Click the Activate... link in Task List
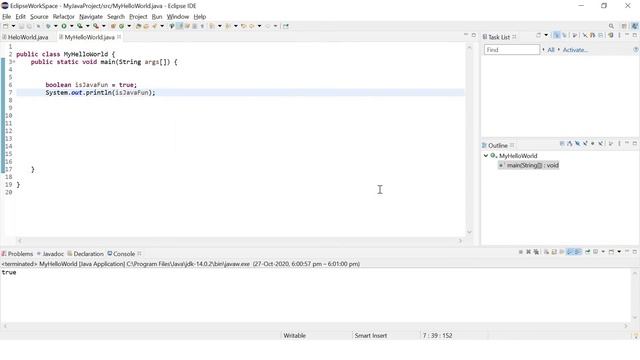The width and height of the screenshot is (640, 360). point(575,50)
